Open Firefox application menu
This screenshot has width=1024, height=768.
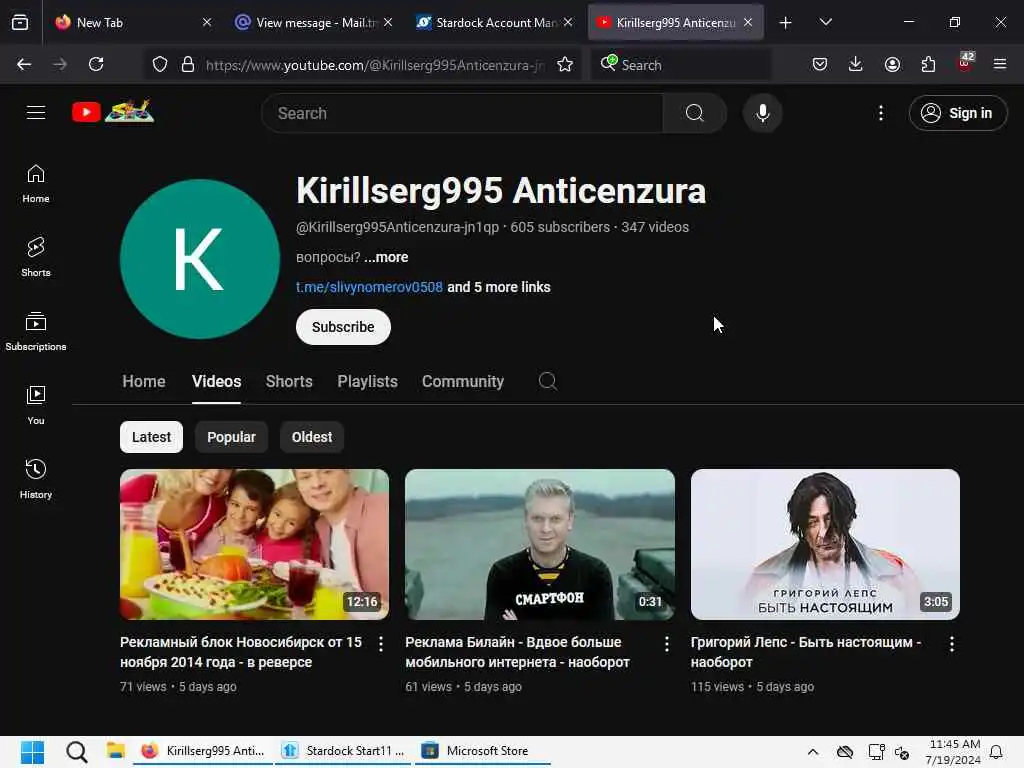coord(1000,64)
